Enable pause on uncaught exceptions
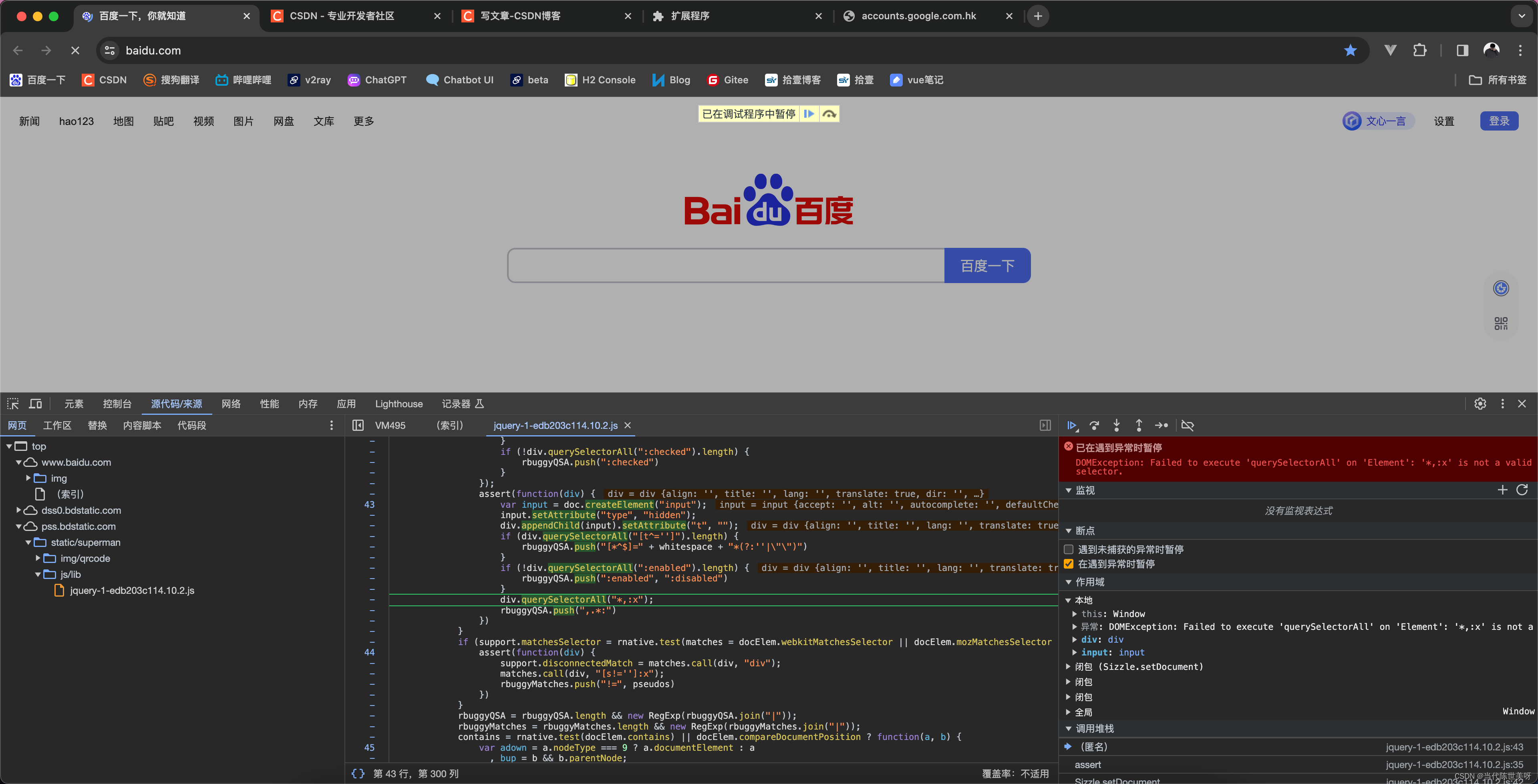The height and width of the screenshot is (784, 1538). (x=1069, y=549)
